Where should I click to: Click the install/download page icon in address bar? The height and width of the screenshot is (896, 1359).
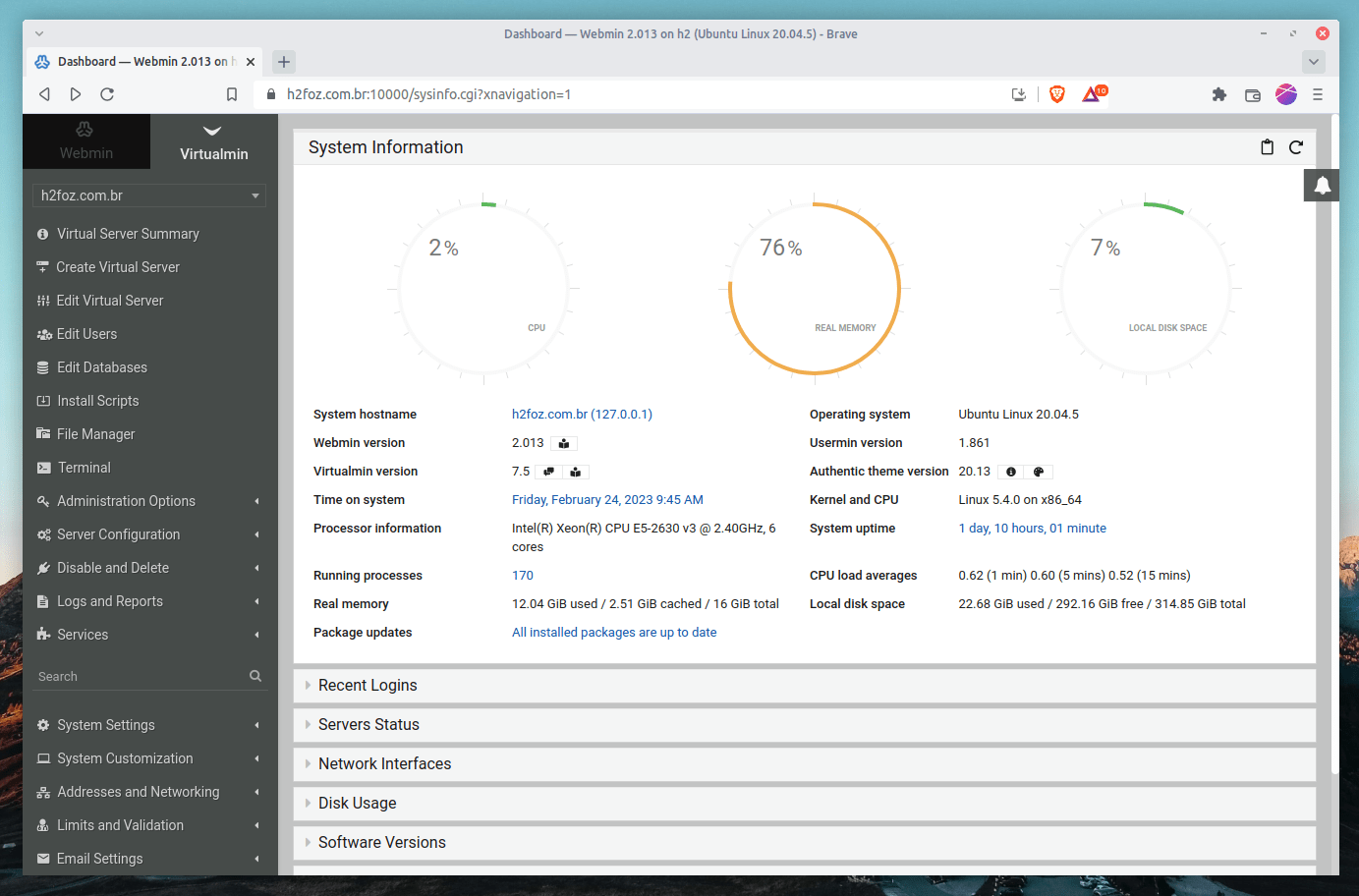coord(1019,94)
